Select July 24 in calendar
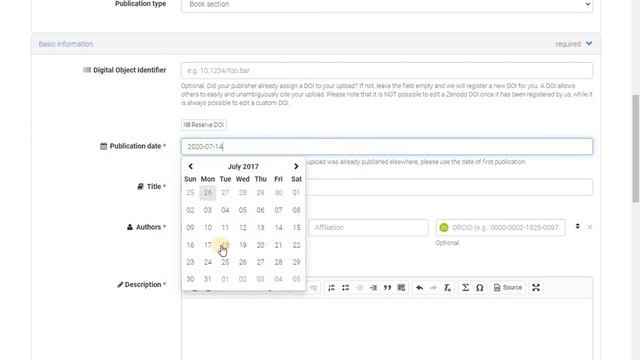The height and width of the screenshot is (360, 640). click(x=208, y=262)
